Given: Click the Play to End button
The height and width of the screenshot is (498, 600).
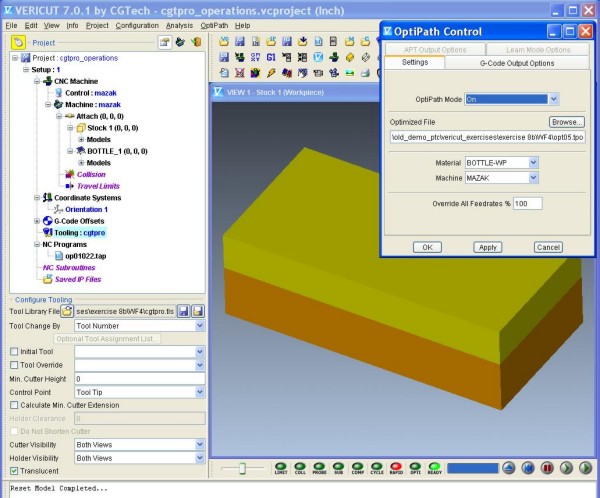Looking at the screenshot, I should click(585, 468).
